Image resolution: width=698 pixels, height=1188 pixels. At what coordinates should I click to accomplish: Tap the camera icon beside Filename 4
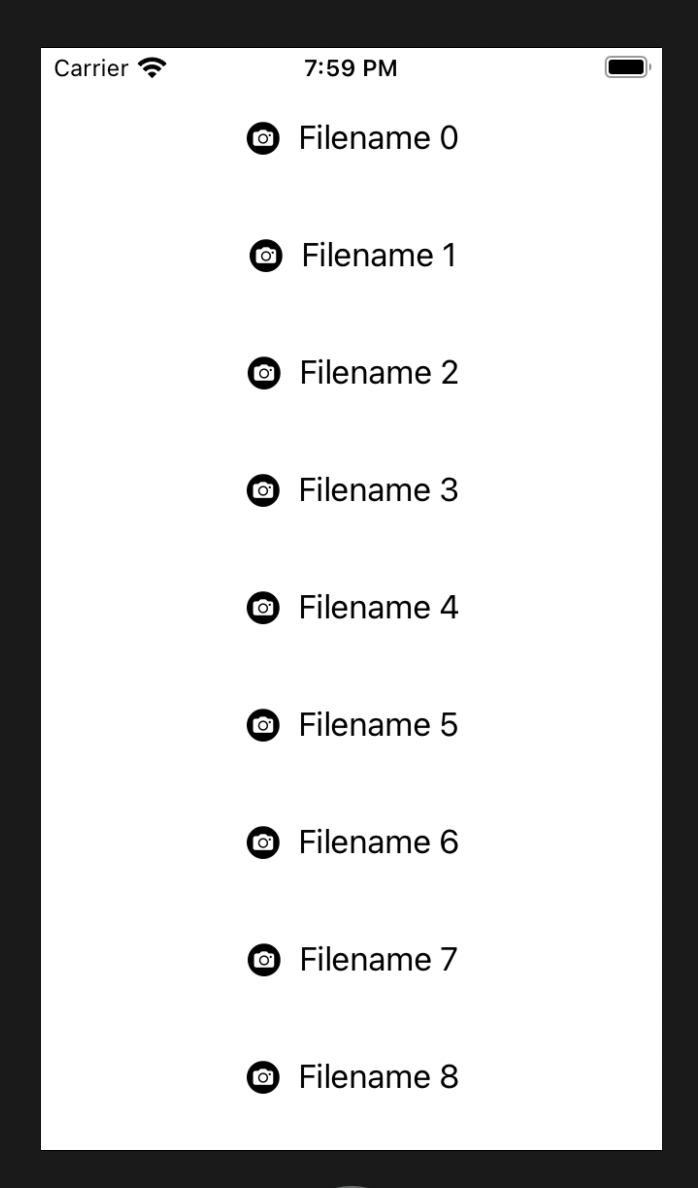(263, 608)
